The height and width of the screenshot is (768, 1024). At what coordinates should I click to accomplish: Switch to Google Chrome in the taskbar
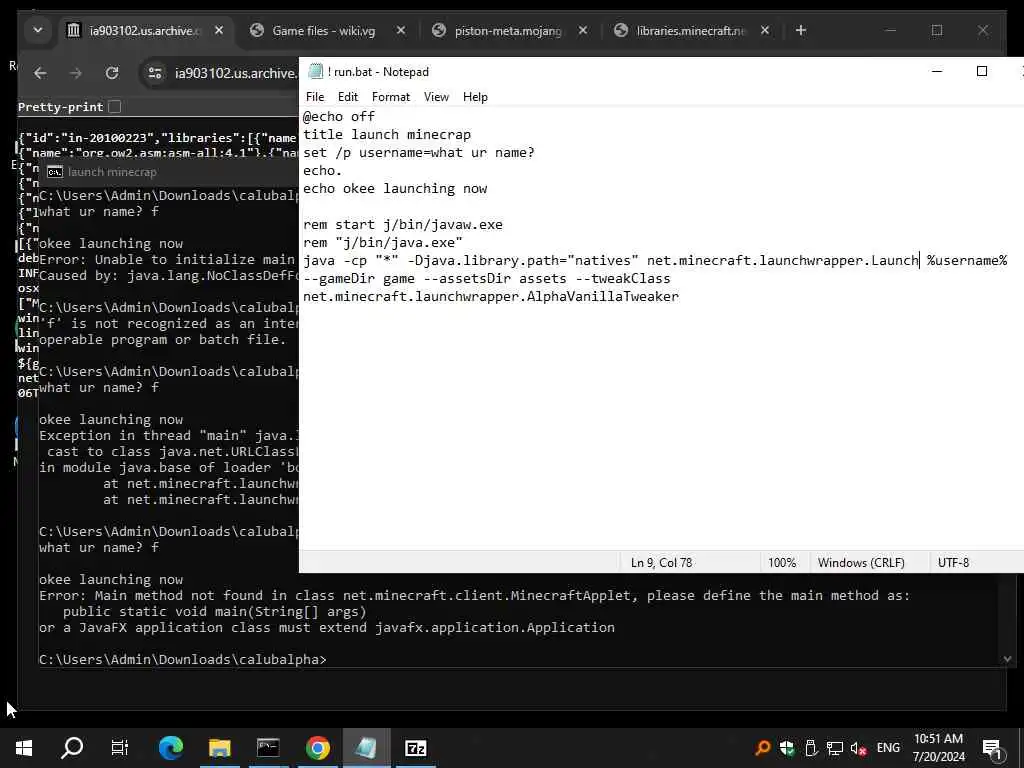point(317,748)
